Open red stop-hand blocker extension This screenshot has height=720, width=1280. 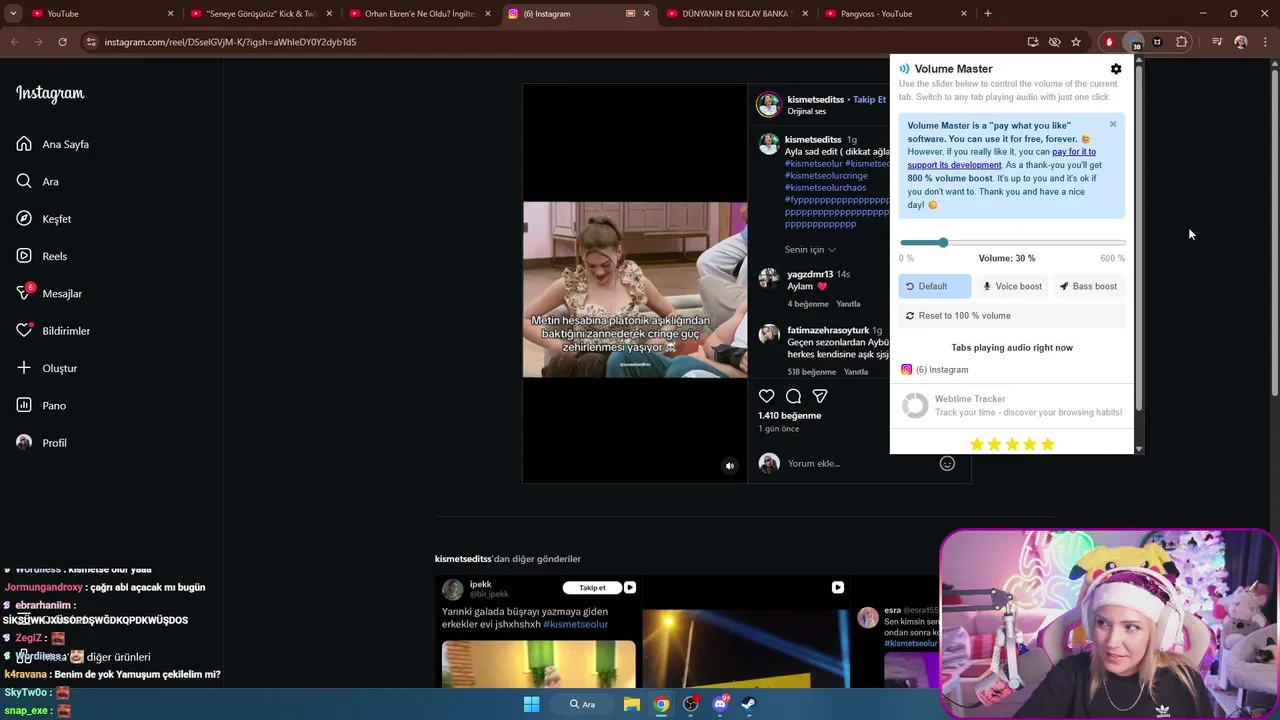pyautogui.click(x=1109, y=42)
